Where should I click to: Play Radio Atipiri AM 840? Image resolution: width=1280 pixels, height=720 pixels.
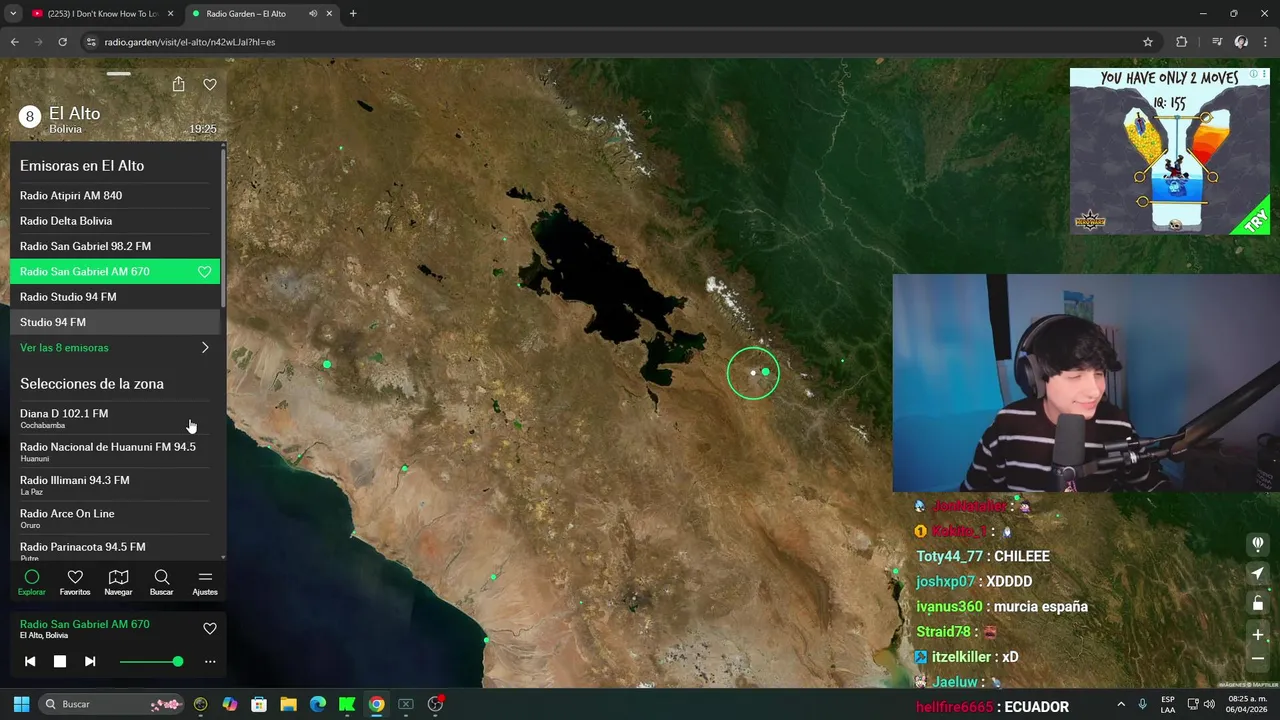click(115, 195)
